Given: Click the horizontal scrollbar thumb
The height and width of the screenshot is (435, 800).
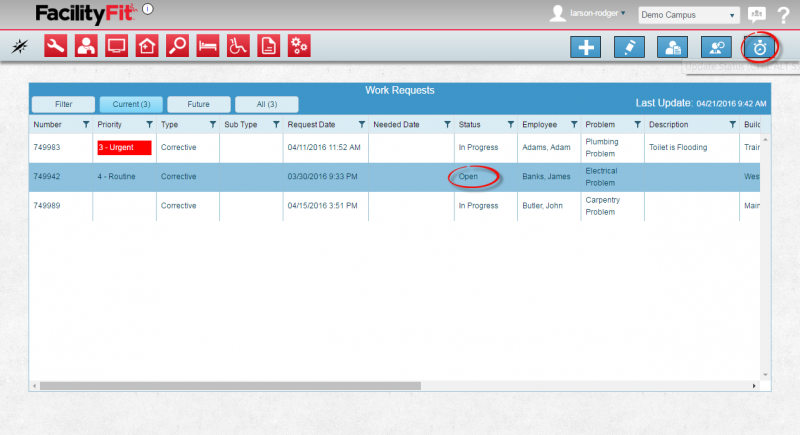Looking at the screenshot, I should coord(230,386).
